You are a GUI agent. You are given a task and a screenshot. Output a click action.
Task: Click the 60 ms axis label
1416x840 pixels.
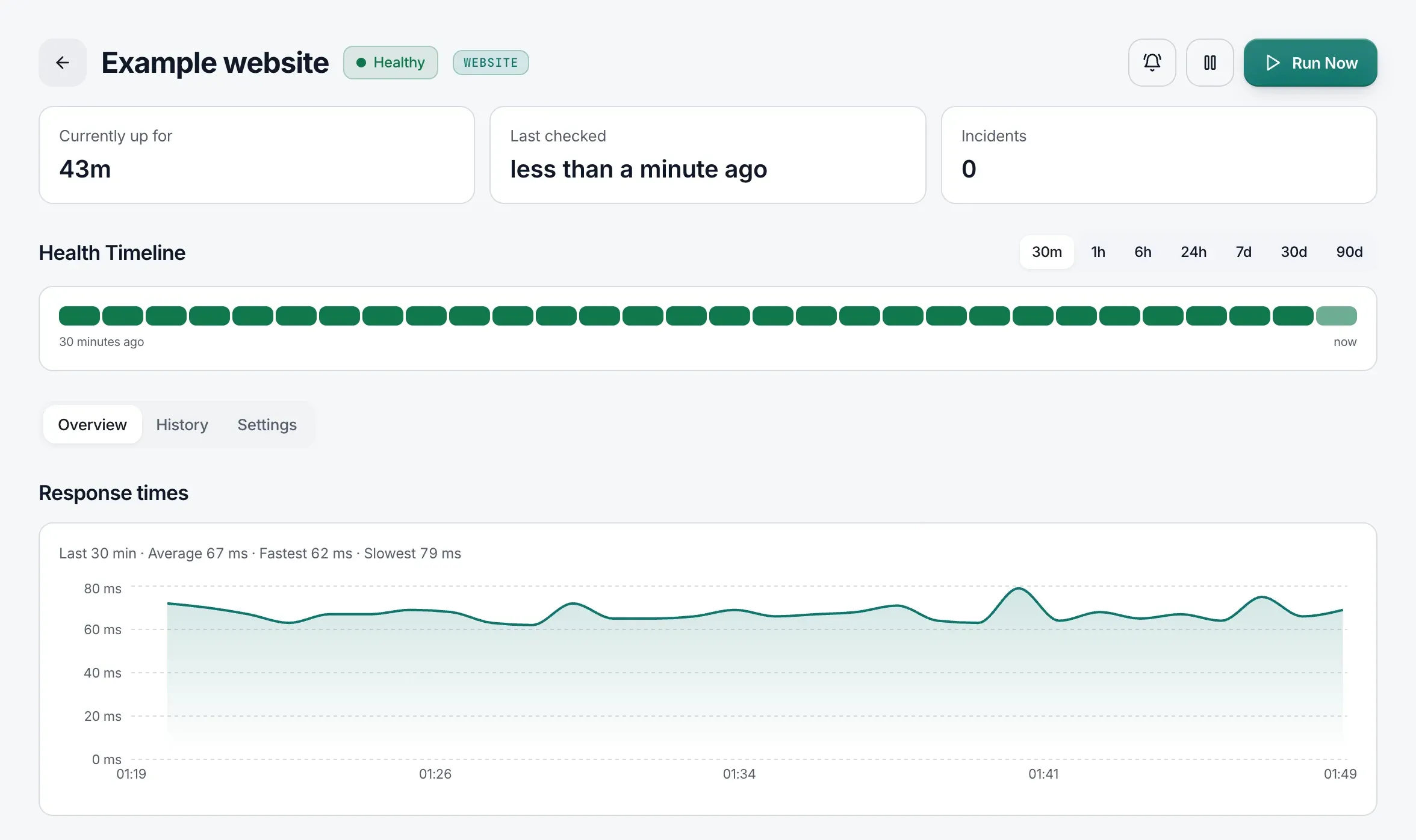(102, 629)
